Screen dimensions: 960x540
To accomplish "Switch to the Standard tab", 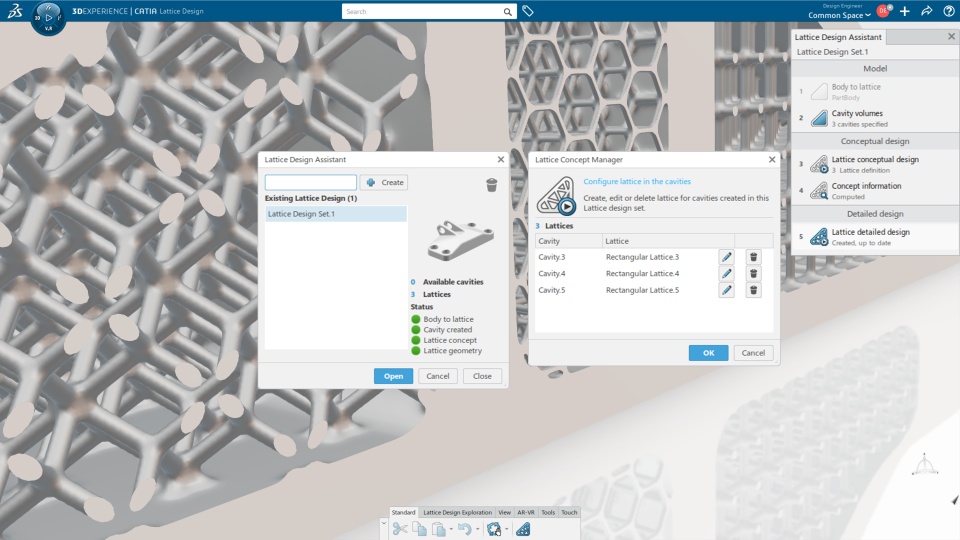I will tap(403, 512).
